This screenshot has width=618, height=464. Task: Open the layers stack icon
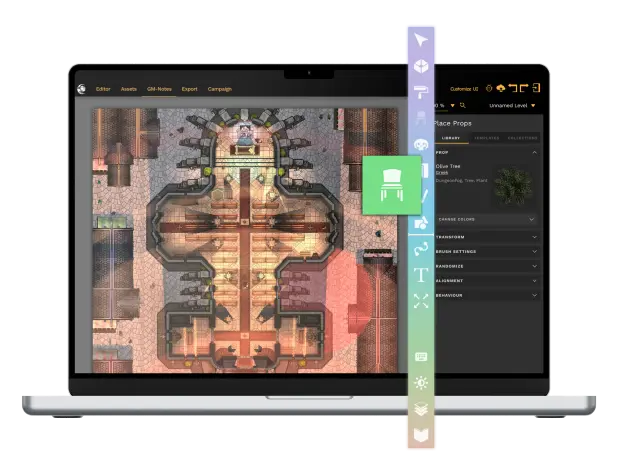coord(421,409)
